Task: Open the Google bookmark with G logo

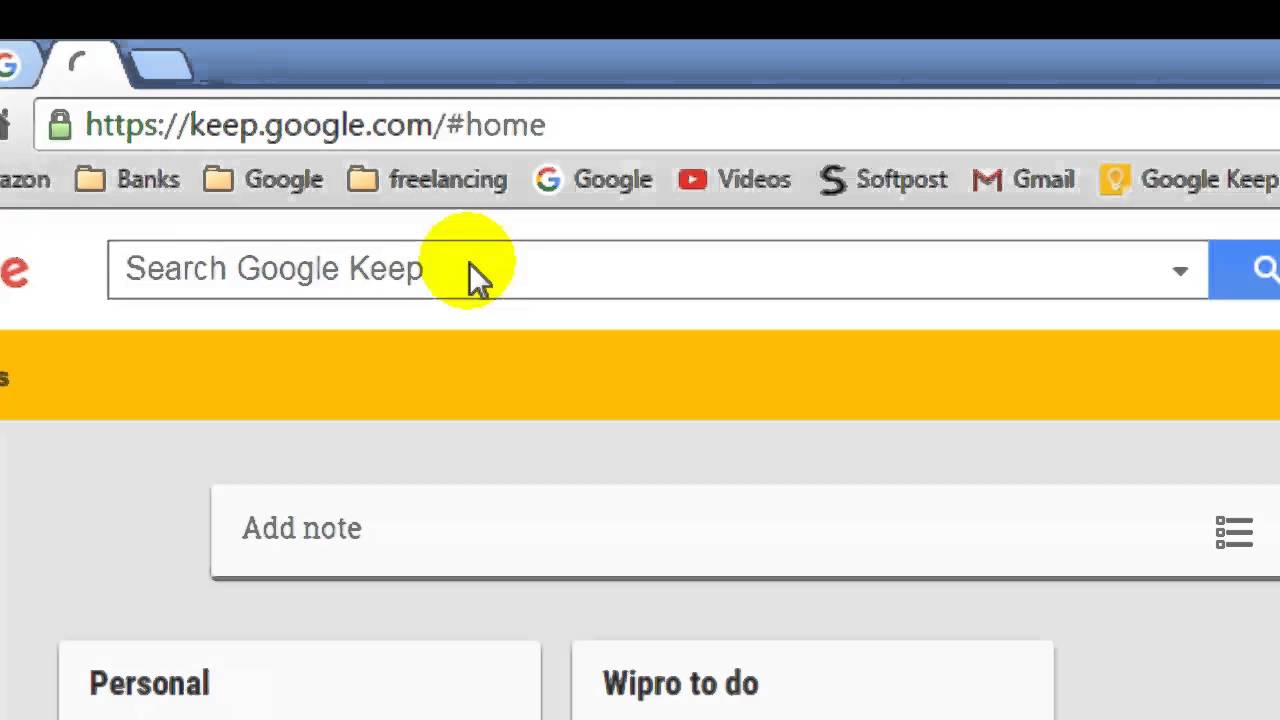Action: coord(594,180)
